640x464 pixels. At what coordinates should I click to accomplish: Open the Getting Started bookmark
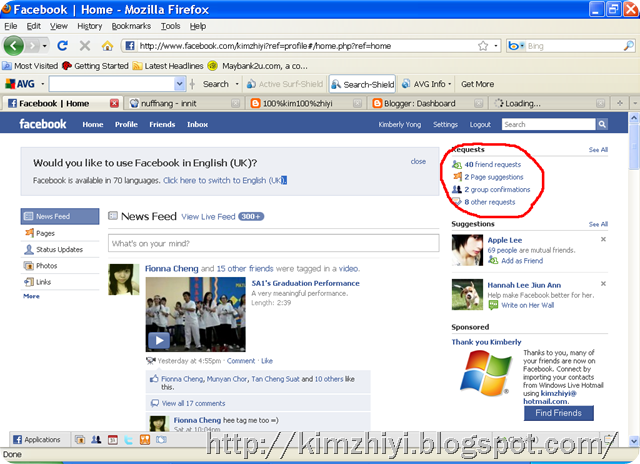tap(95, 66)
